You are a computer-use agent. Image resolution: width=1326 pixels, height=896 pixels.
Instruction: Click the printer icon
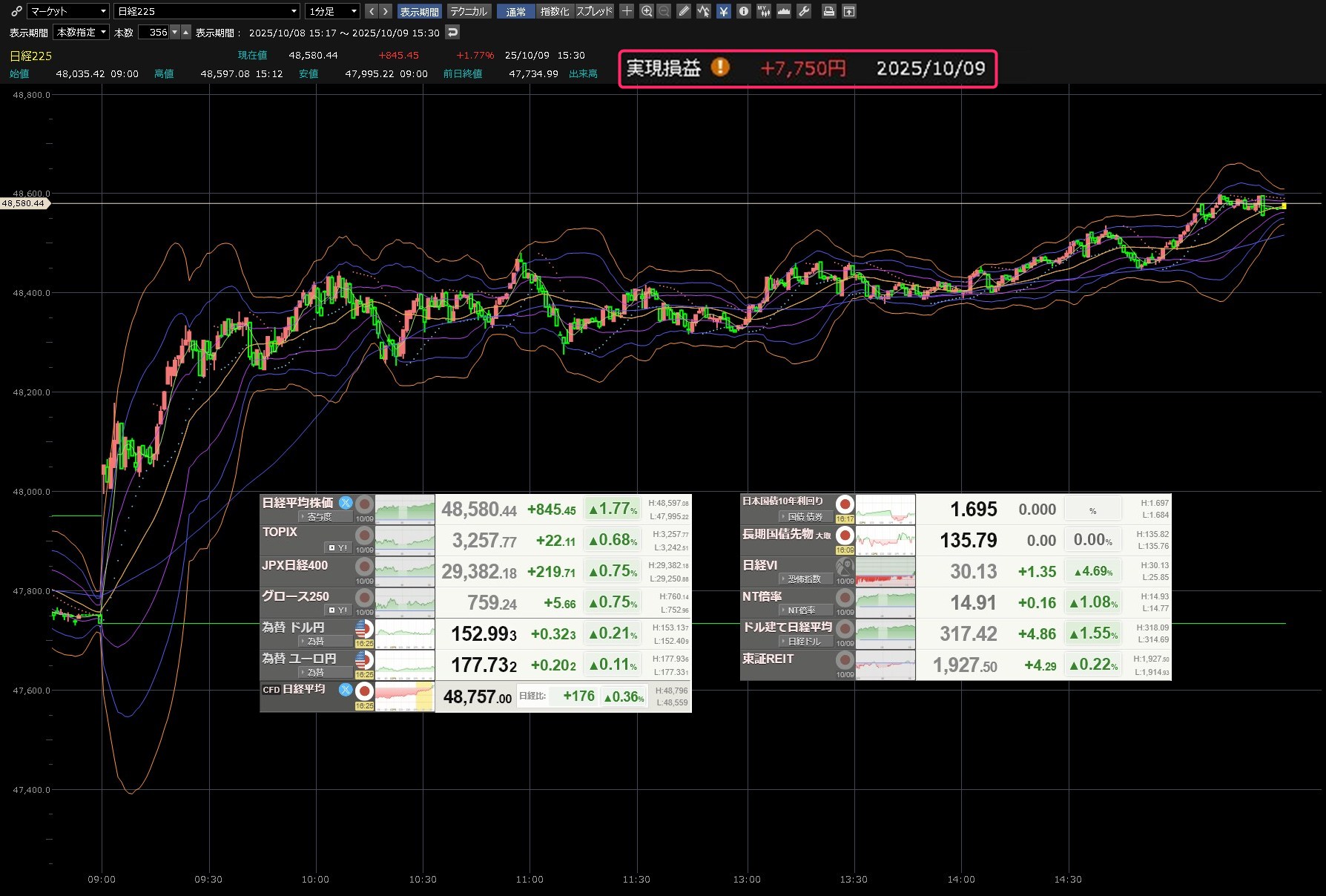click(x=829, y=11)
